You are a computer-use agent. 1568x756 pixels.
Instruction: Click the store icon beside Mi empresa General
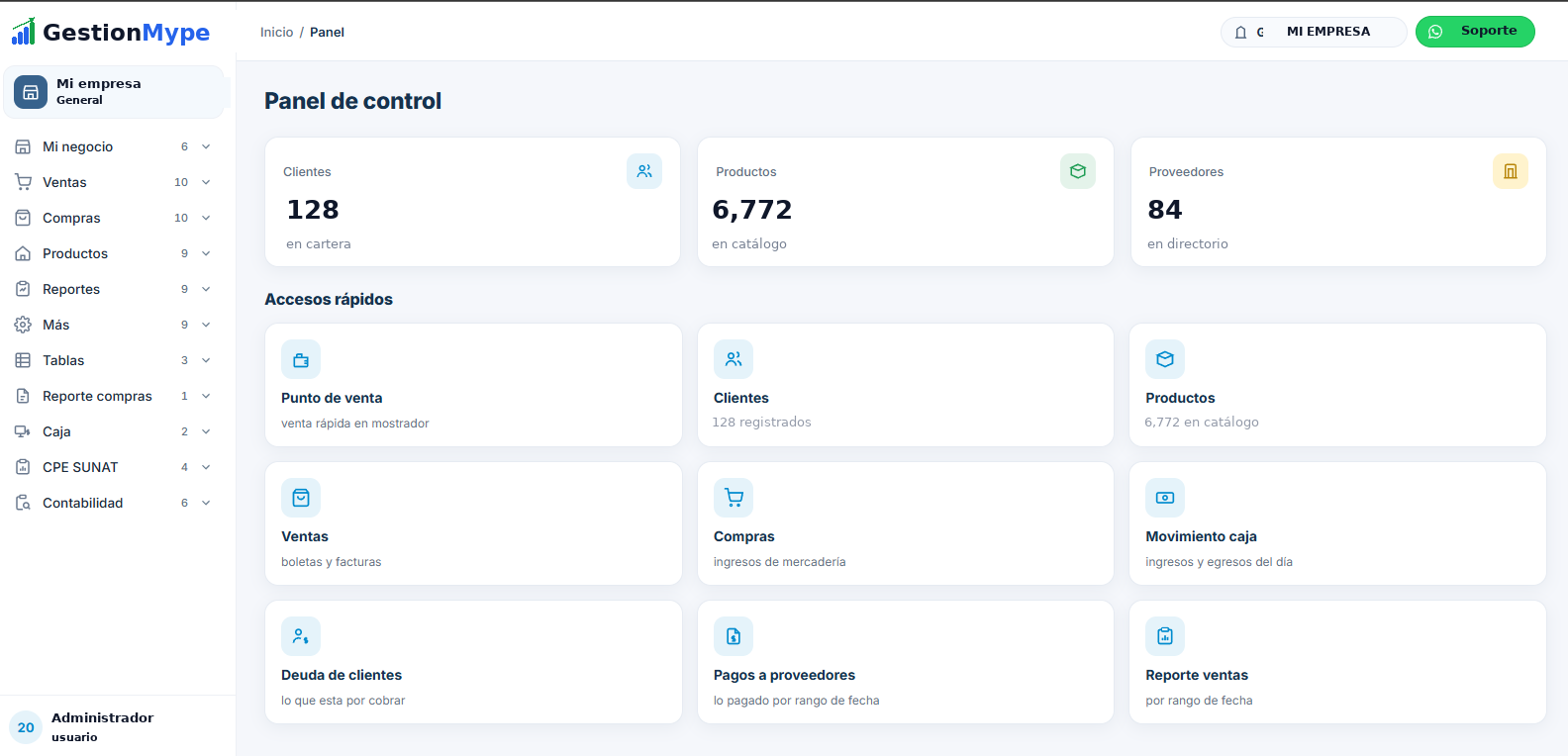31,92
